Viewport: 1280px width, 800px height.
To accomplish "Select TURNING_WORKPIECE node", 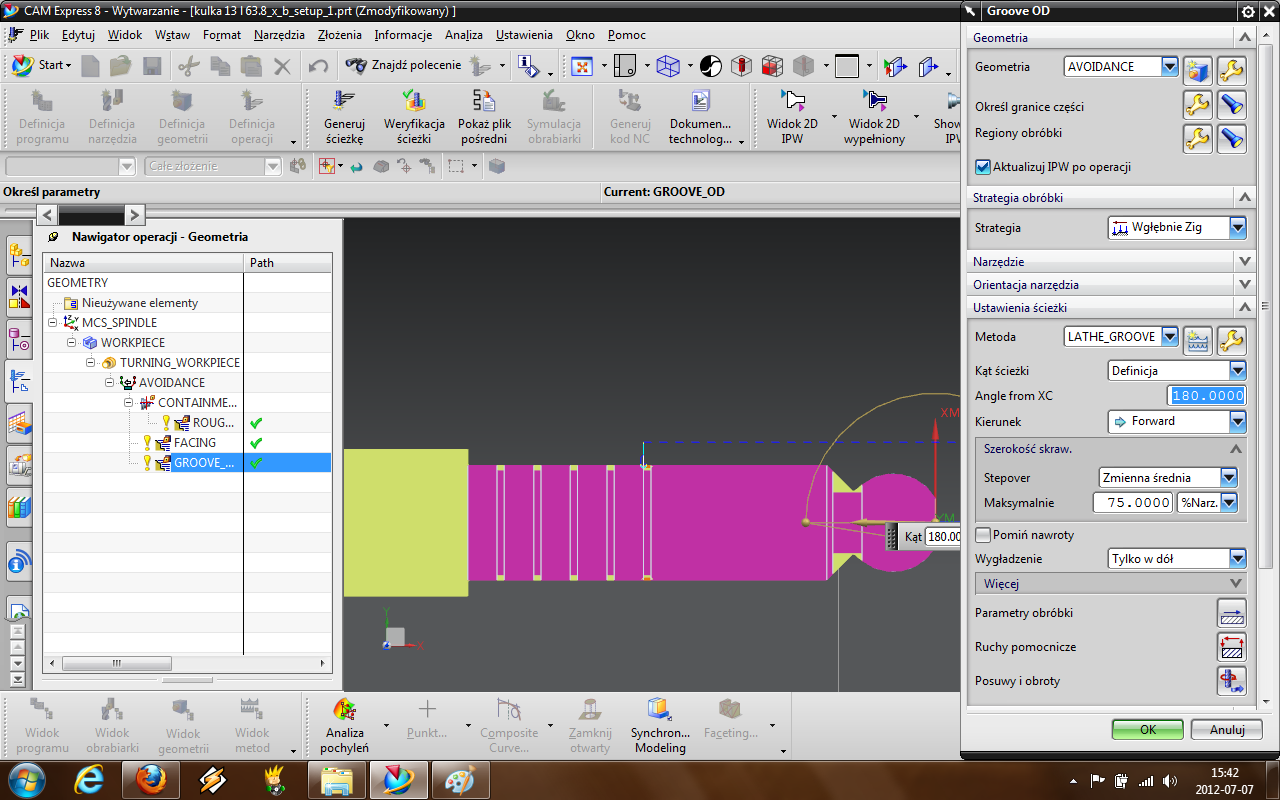I will (x=180, y=362).
